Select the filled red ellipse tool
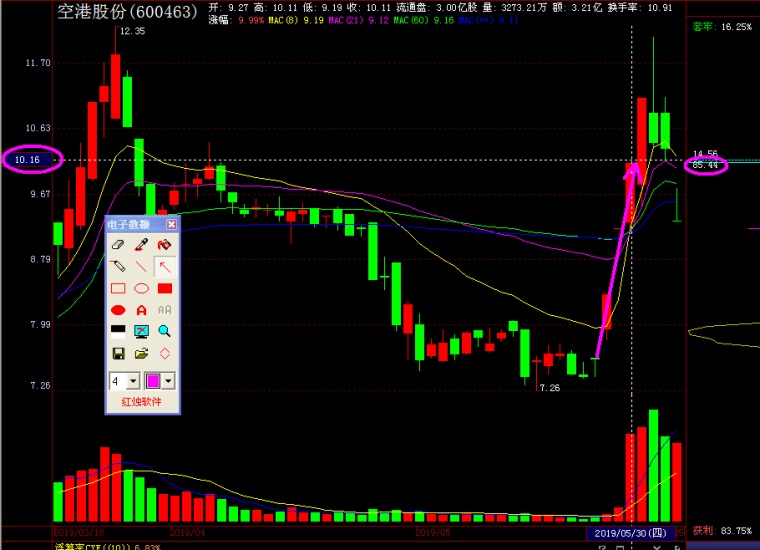 tap(118, 310)
